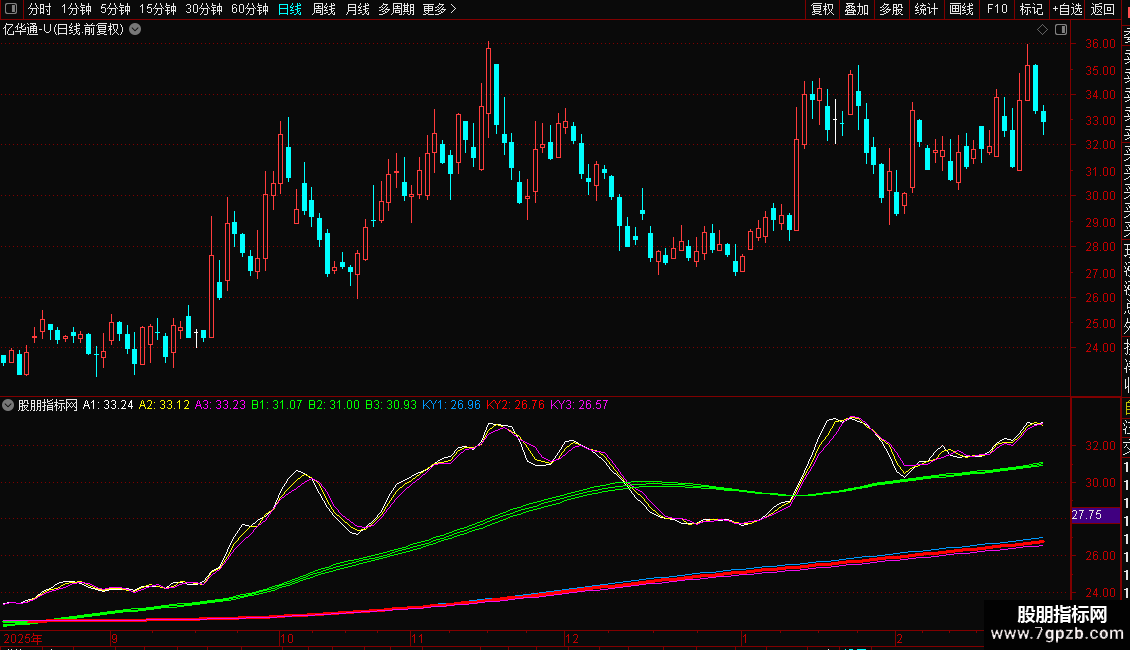The width and height of the screenshot is (1130, 650).
Task: Switch to 分时 intraday tab
Action: [39, 9]
